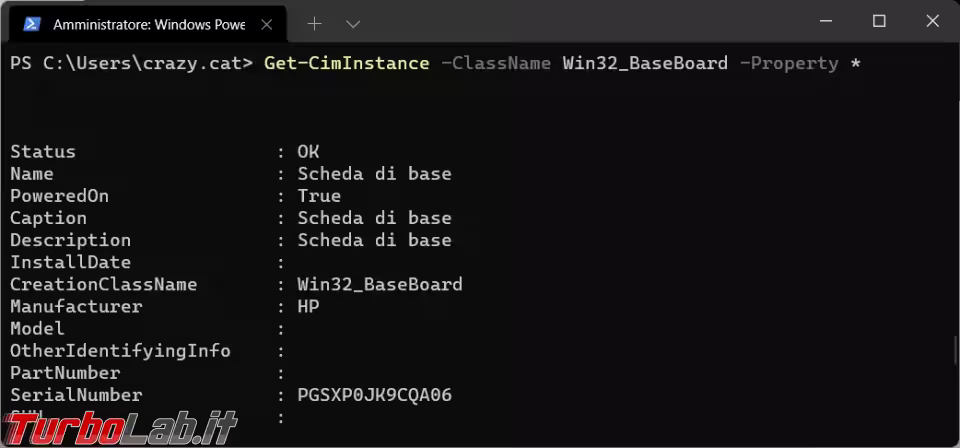Maximize the terminal window

point(879,21)
